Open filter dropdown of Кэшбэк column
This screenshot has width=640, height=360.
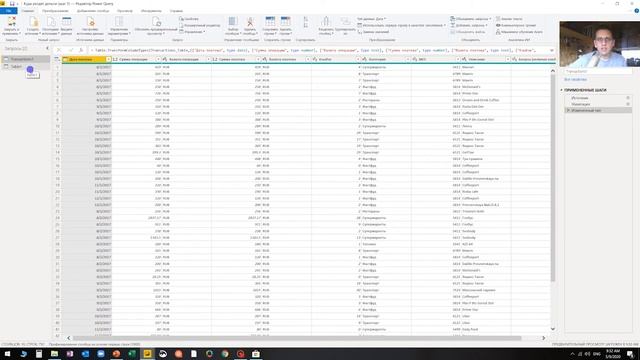tap(358, 59)
